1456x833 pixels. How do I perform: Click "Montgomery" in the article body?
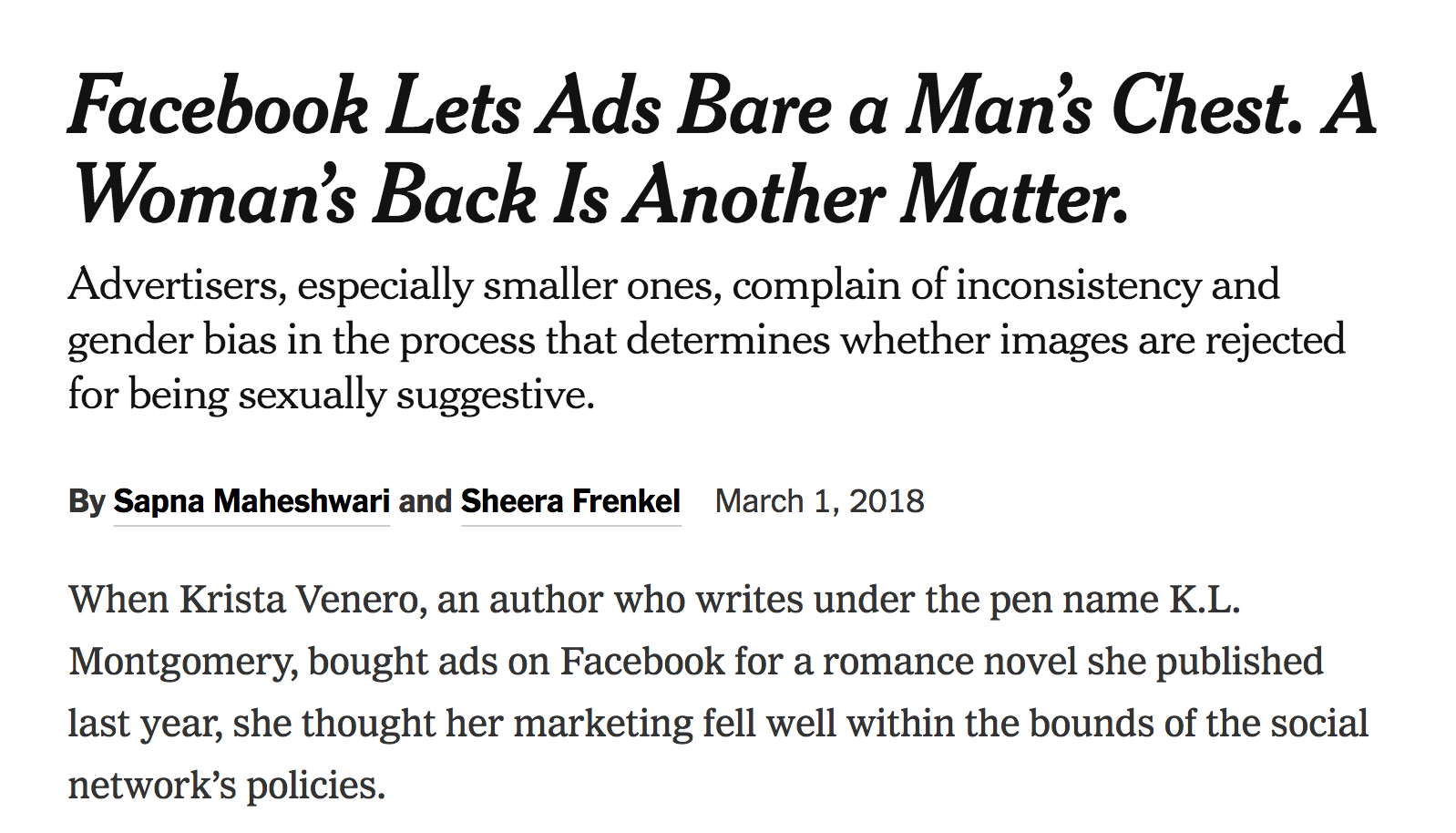pyautogui.click(x=183, y=662)
